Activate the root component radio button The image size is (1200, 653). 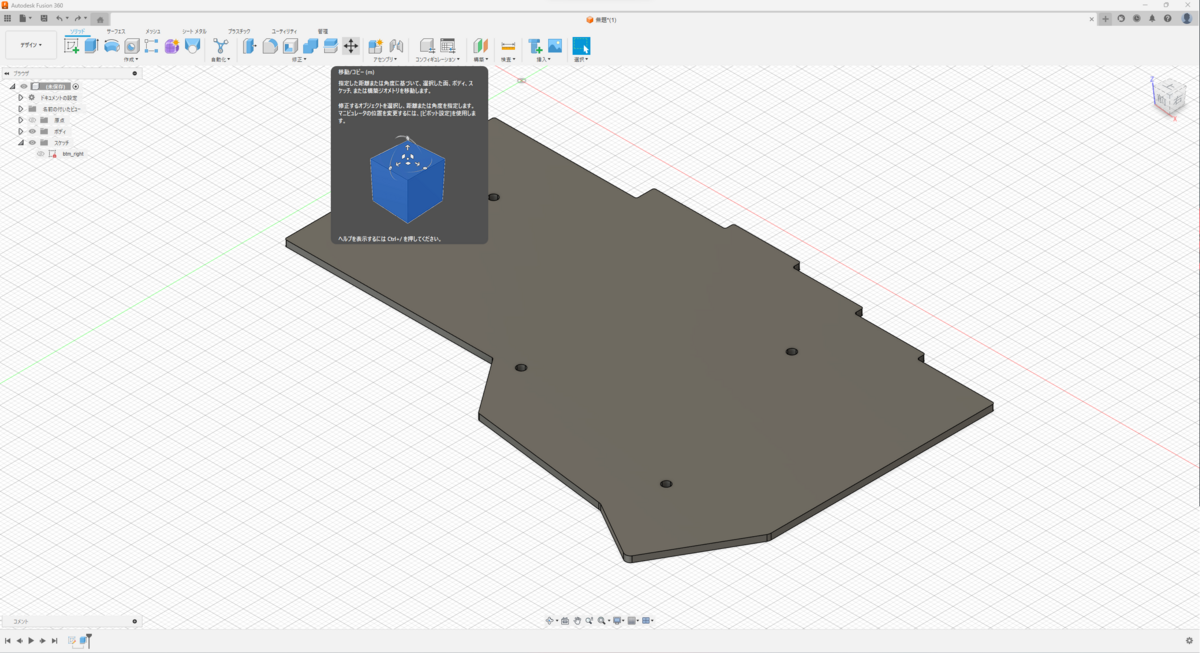click(75, 86)
